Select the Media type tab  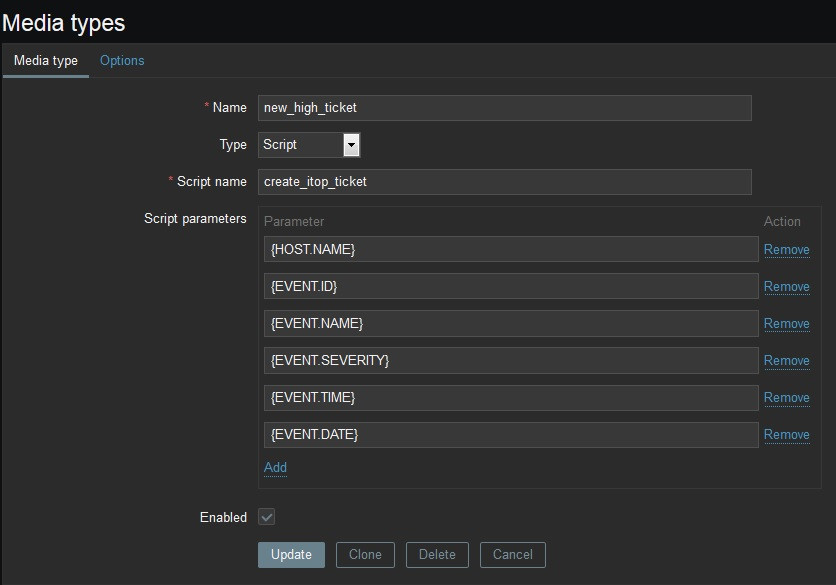pos(46,61)
